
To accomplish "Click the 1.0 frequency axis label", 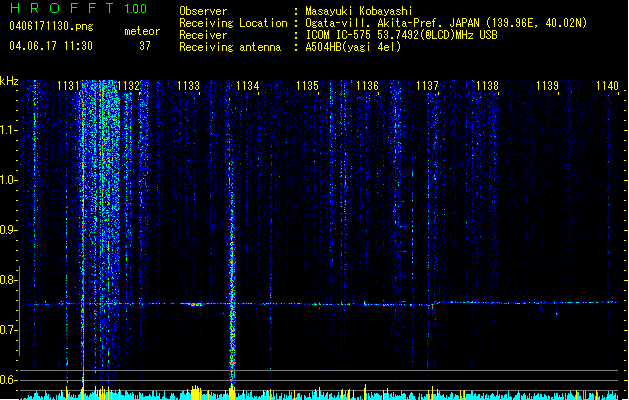I will (x=9, y=180).
